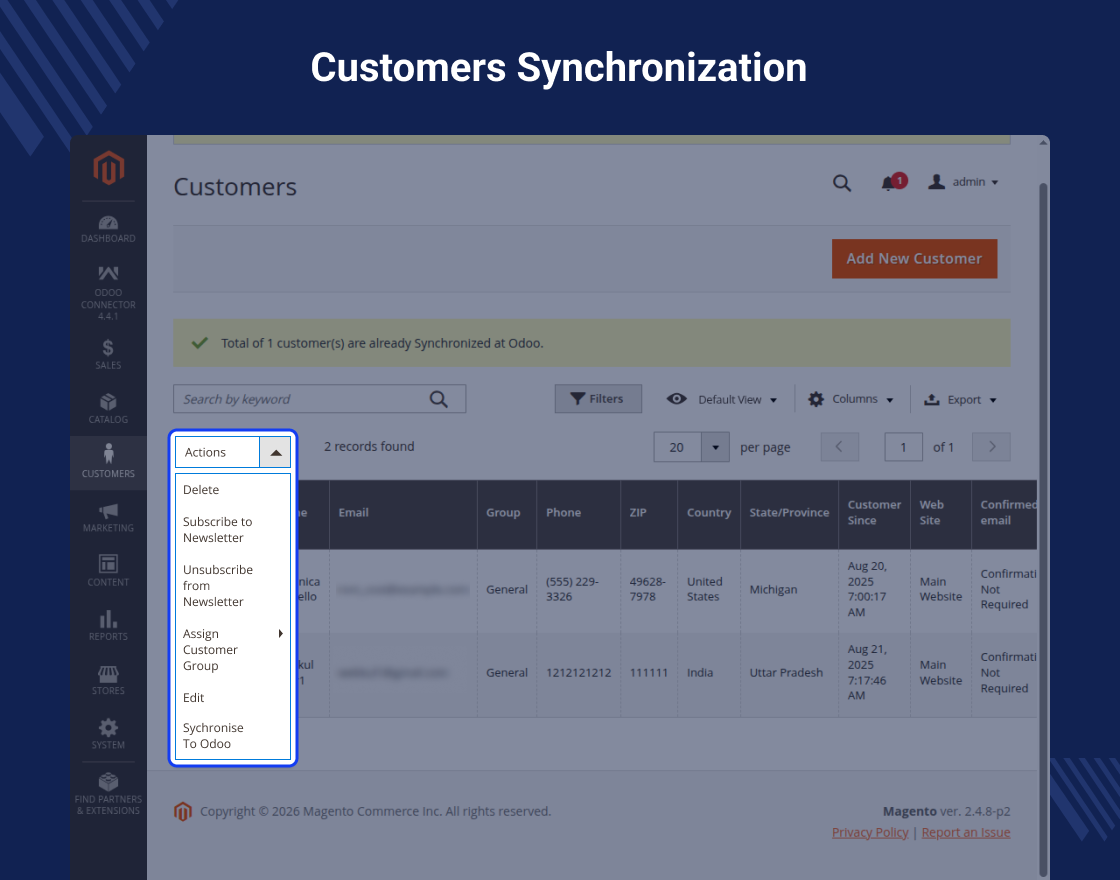
Task: Click the page number input field
Action: (904, 447)
